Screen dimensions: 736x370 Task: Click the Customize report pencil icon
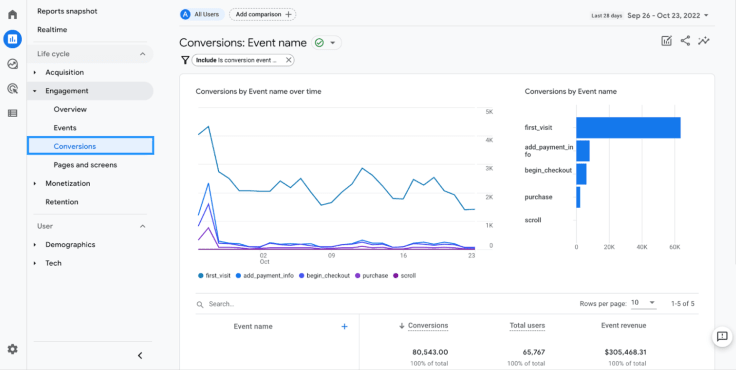[667, 41]
